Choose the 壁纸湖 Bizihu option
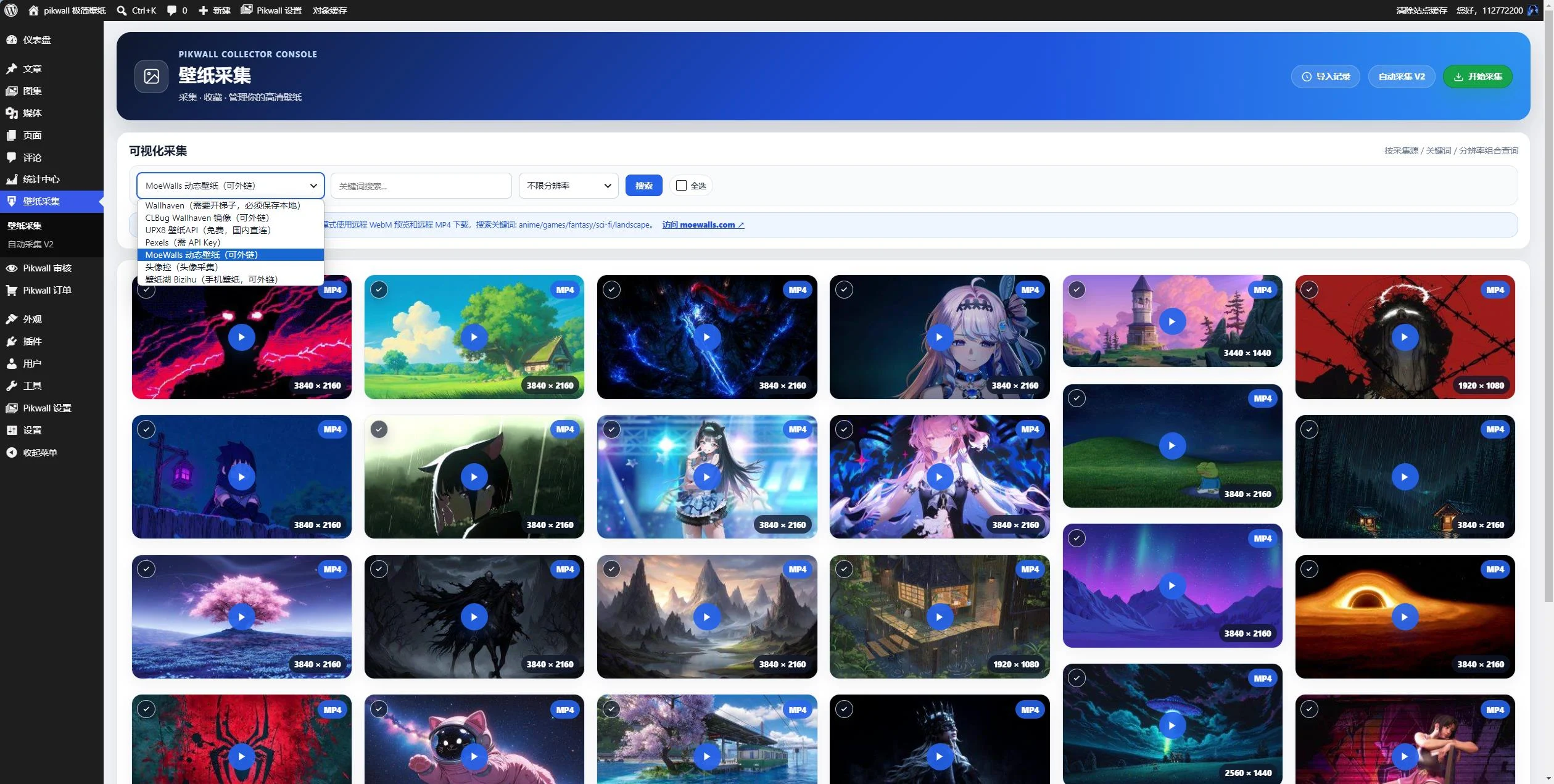This screenshot has height=784, width=1554. (x=230, y=279)
